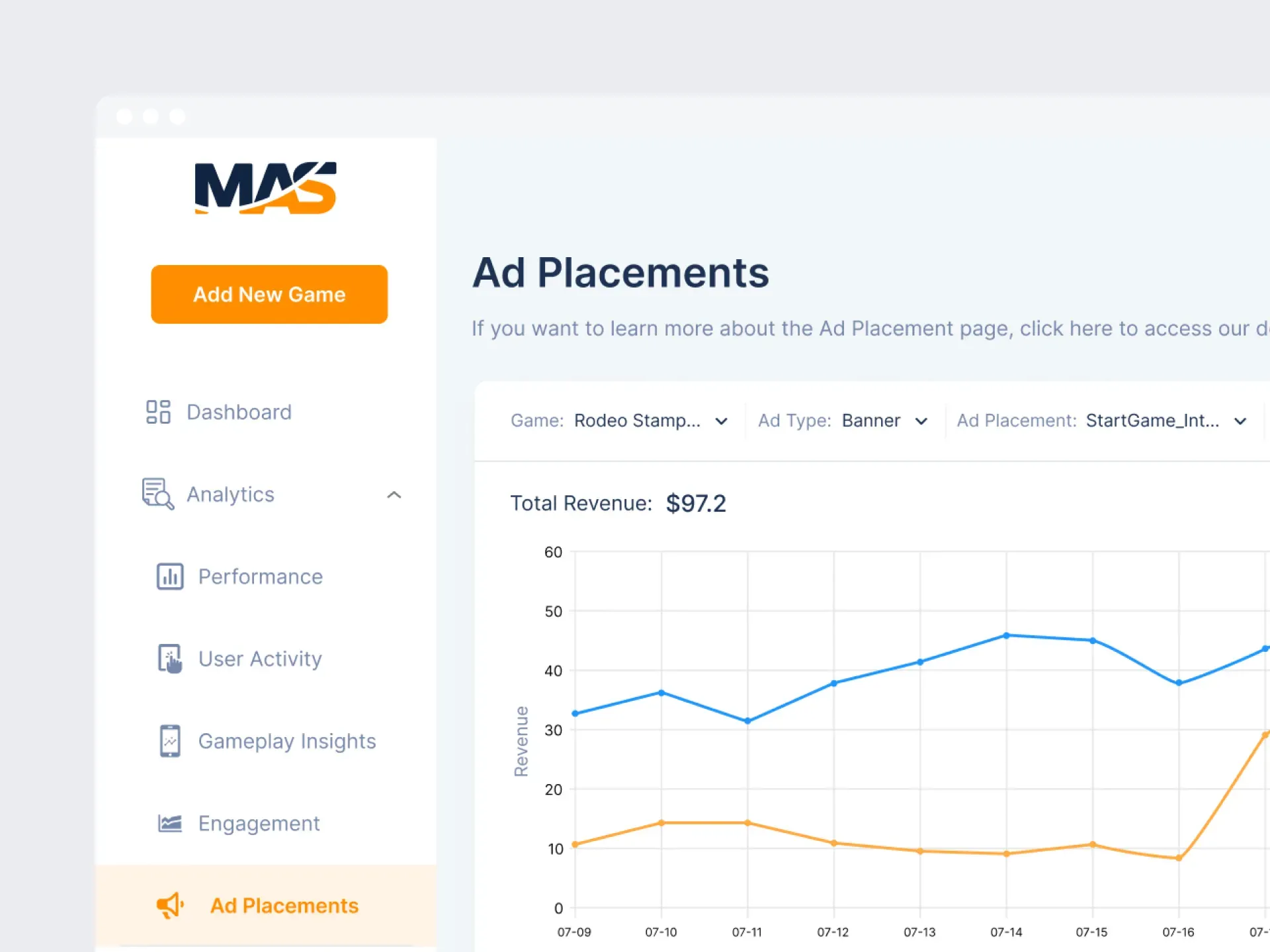Click the Ad Placements page heading

point(620,272)
